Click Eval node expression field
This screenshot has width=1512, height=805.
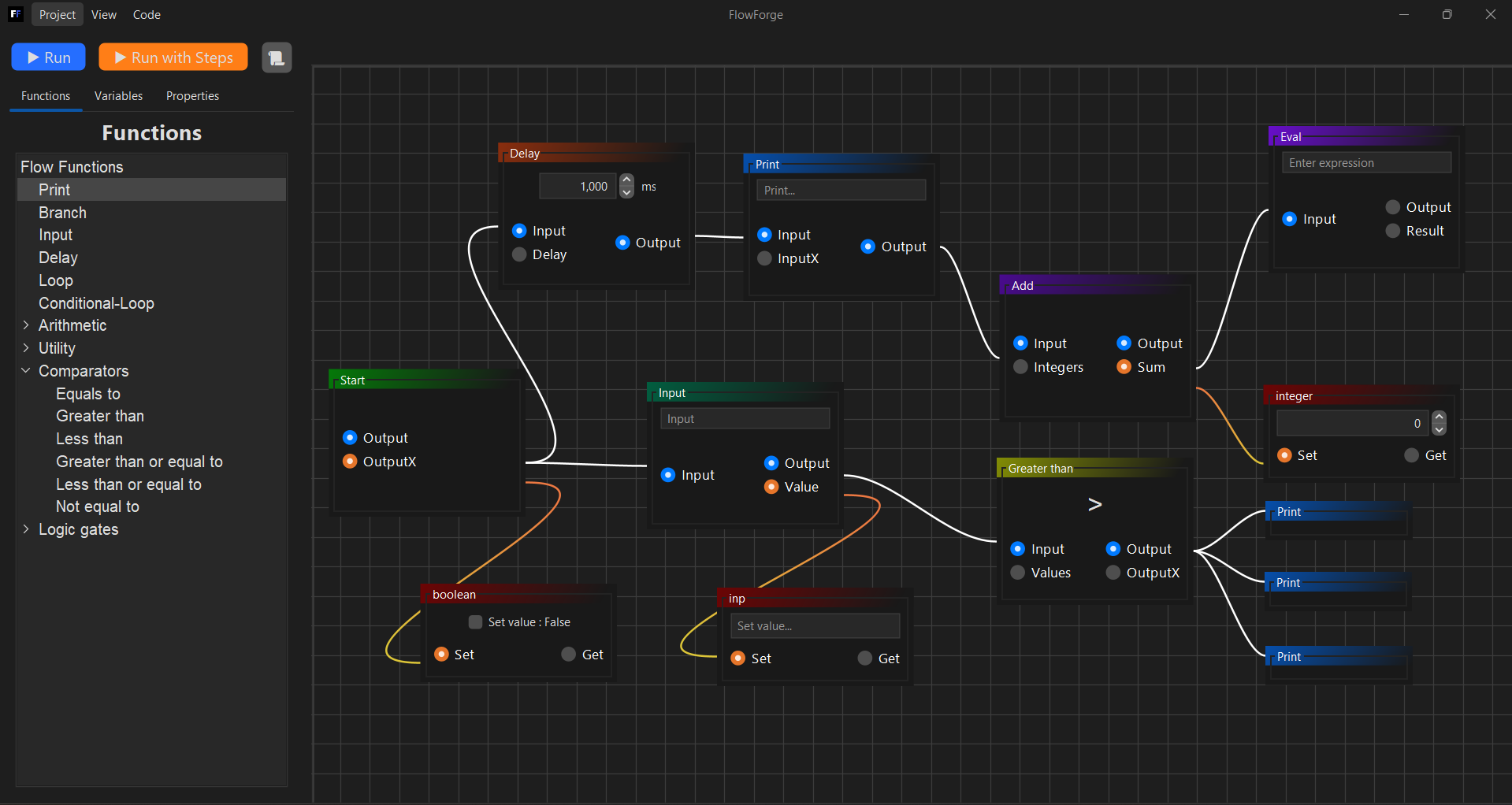pos(1366,163)
